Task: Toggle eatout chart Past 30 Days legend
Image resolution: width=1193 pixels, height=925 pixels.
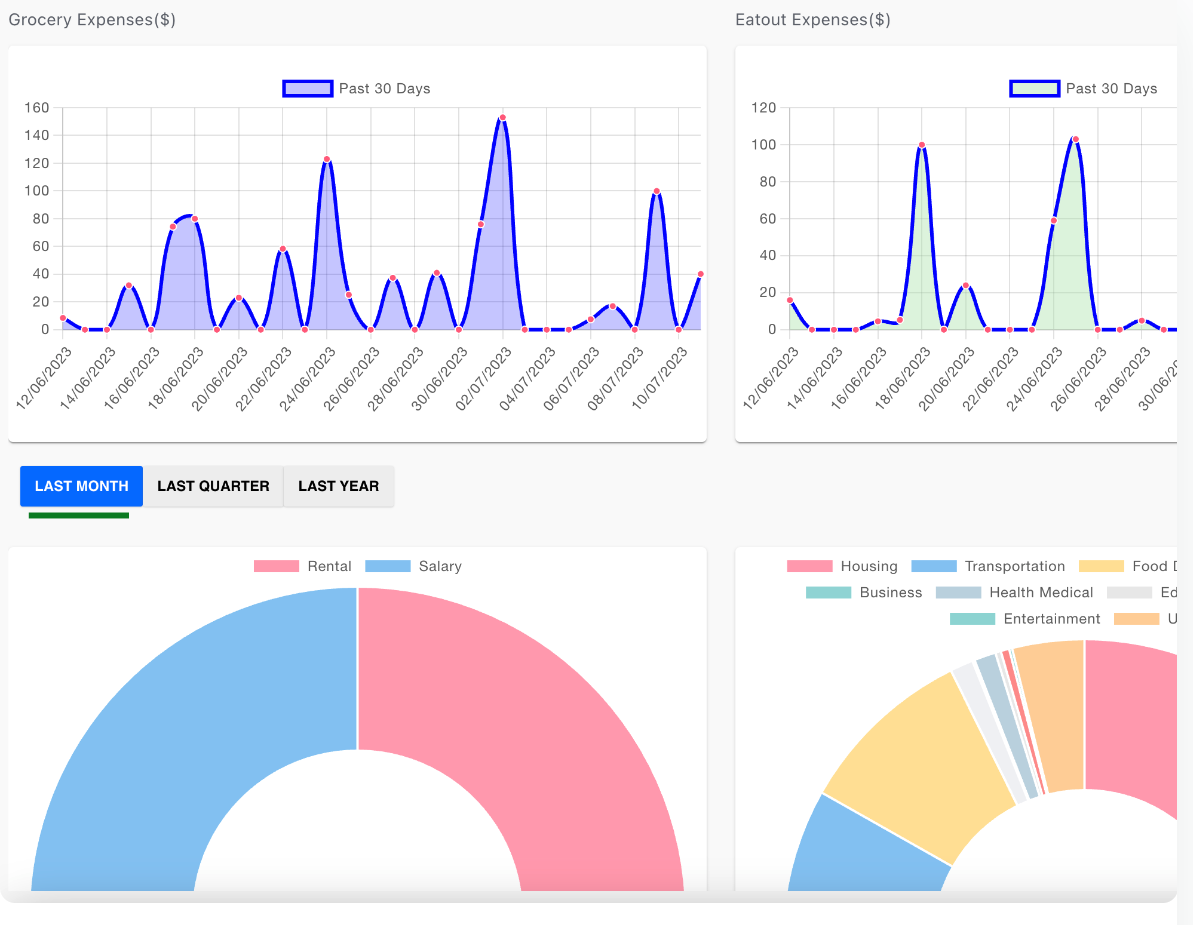Action: [x=1083, y=88]
